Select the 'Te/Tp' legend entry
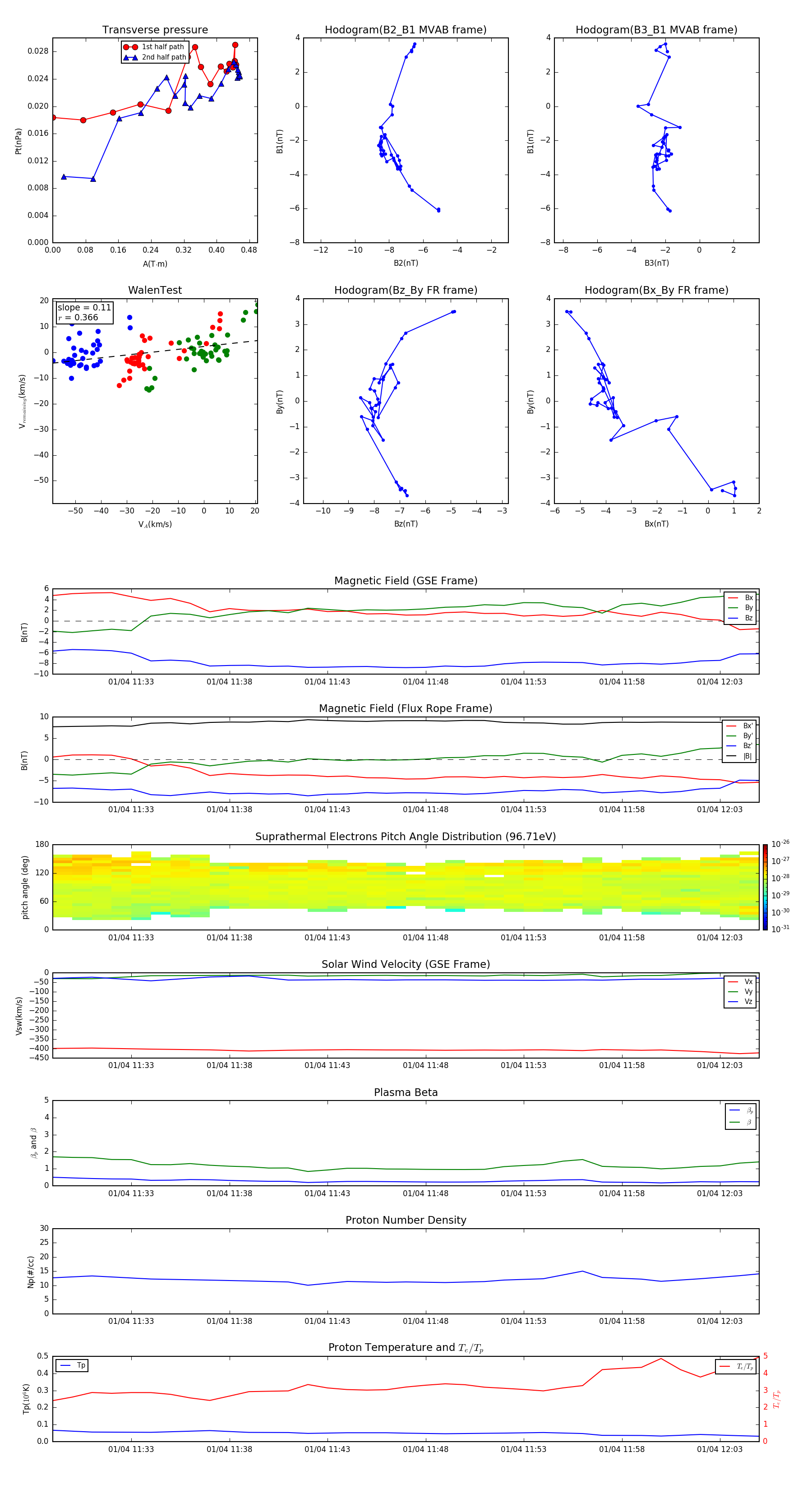The height and width of the screenshot is (1489, 812). [x=736, y=1366]
